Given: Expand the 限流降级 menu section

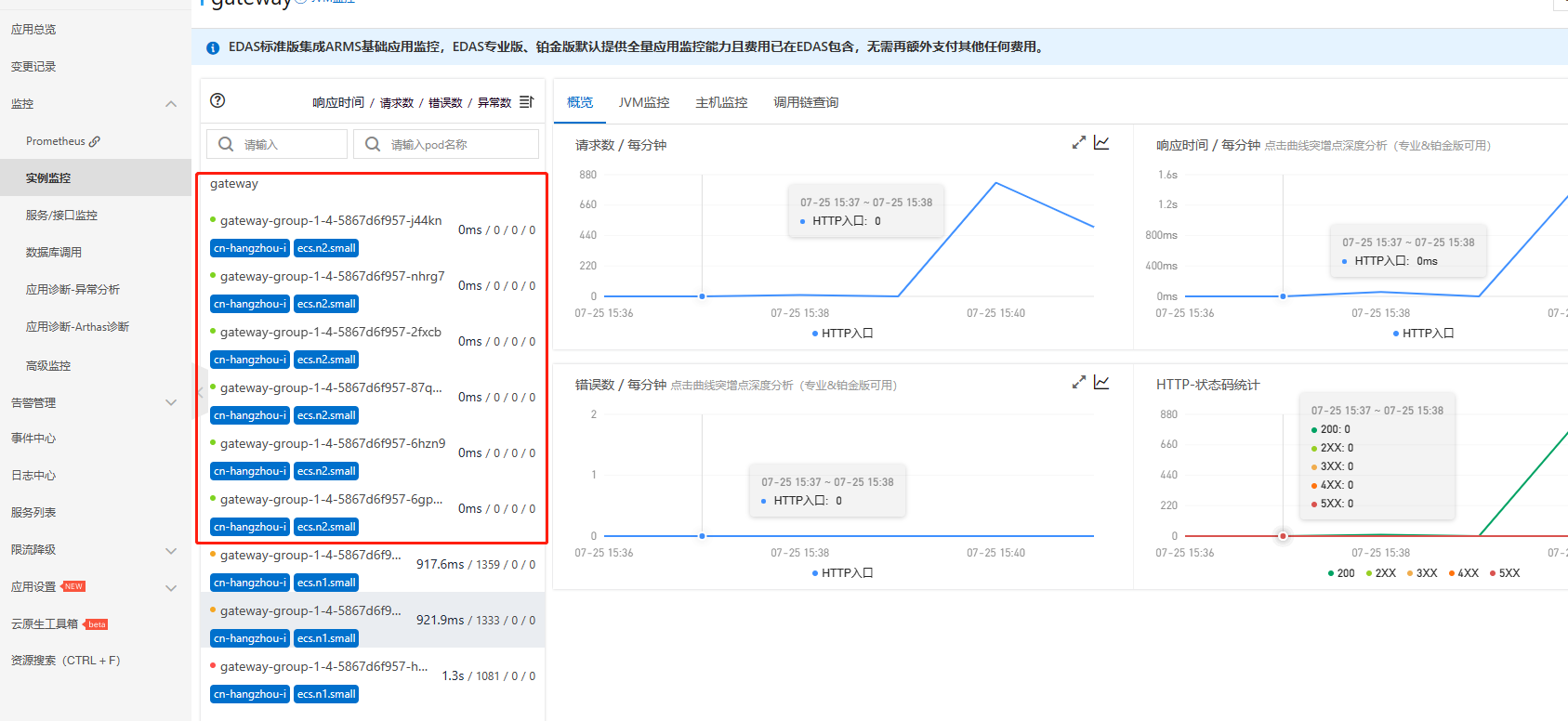Looking at the screenshot, I should coord(171,550).
